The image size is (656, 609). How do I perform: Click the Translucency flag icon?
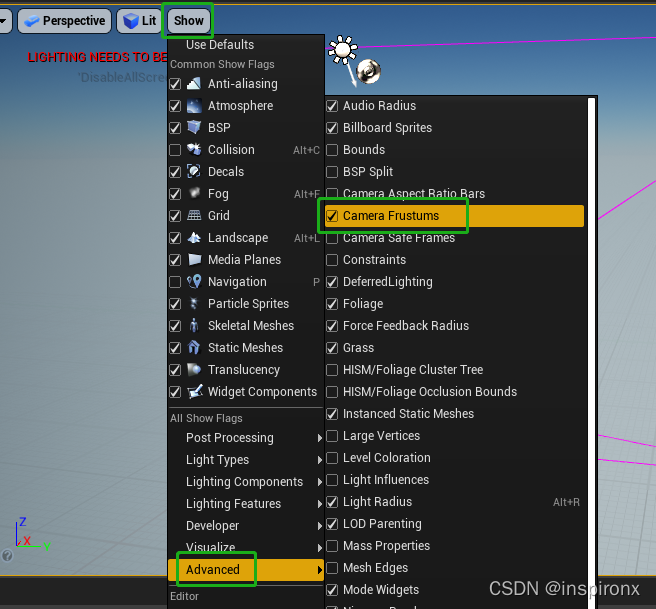[x=194, y=370]
